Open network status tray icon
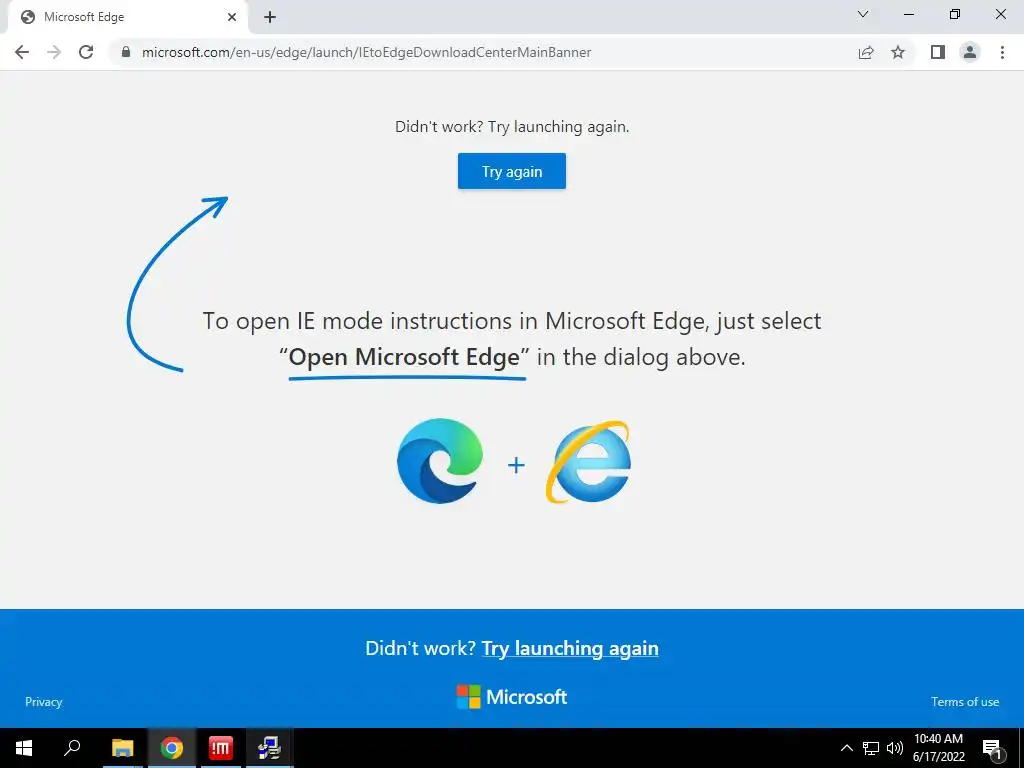The image size is (1024, 768). tap(871, 748)
